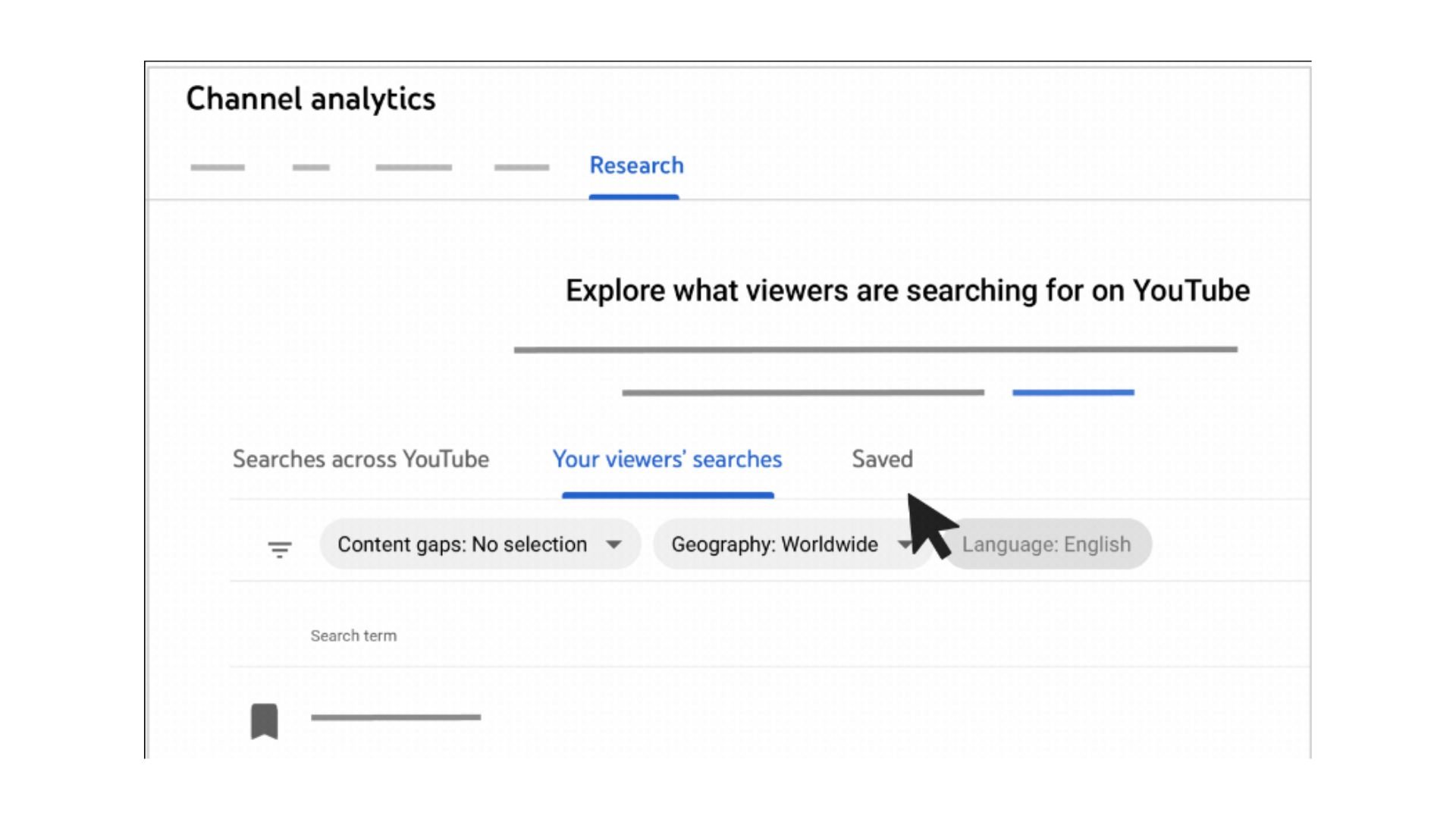Image resolution: width=1456 pixels, height=819 pixels.
Task: Select the Searches across YouTube tab
Action: click(361, 459)
